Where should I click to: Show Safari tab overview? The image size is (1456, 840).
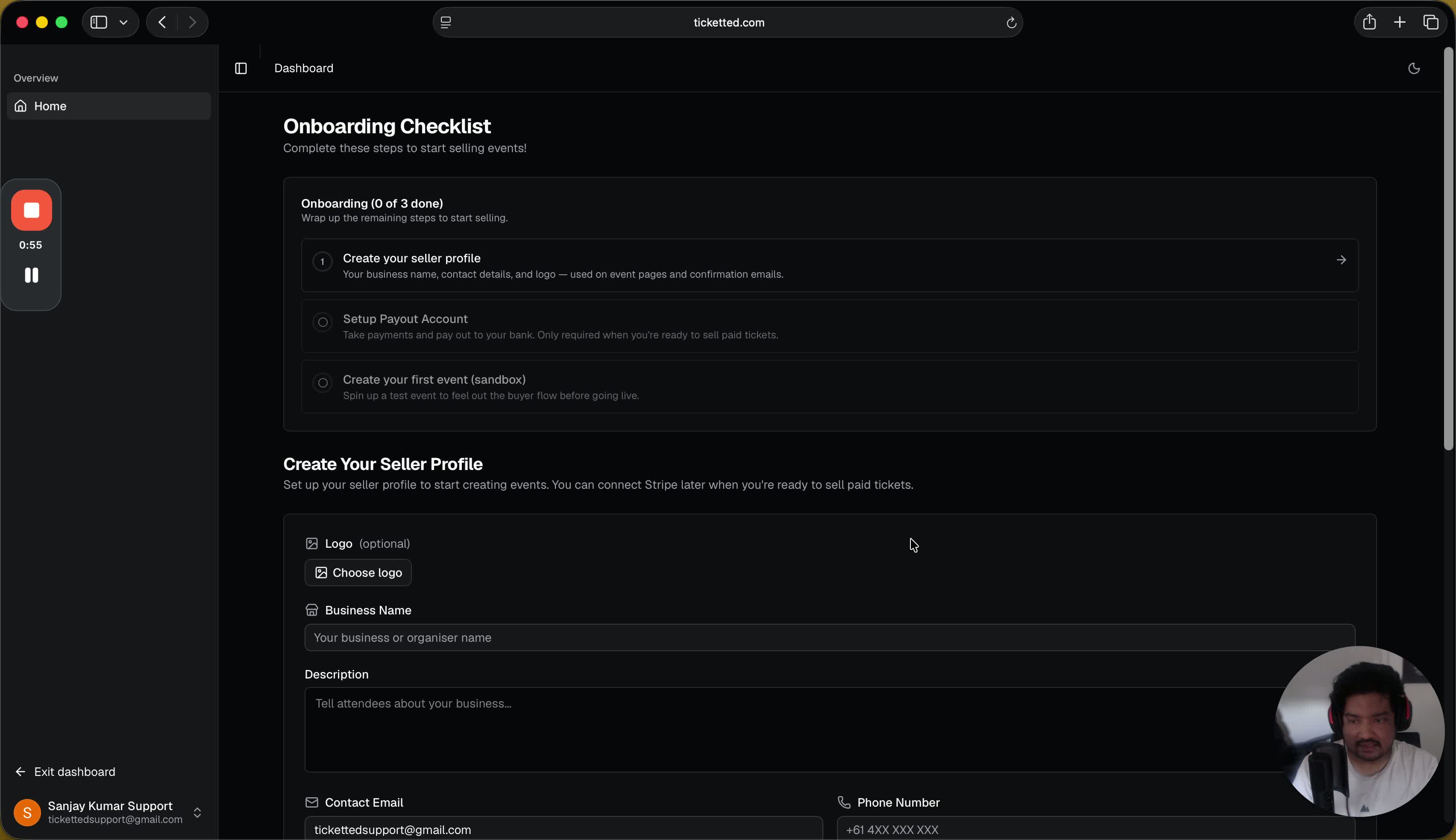tap(1431, 23)
